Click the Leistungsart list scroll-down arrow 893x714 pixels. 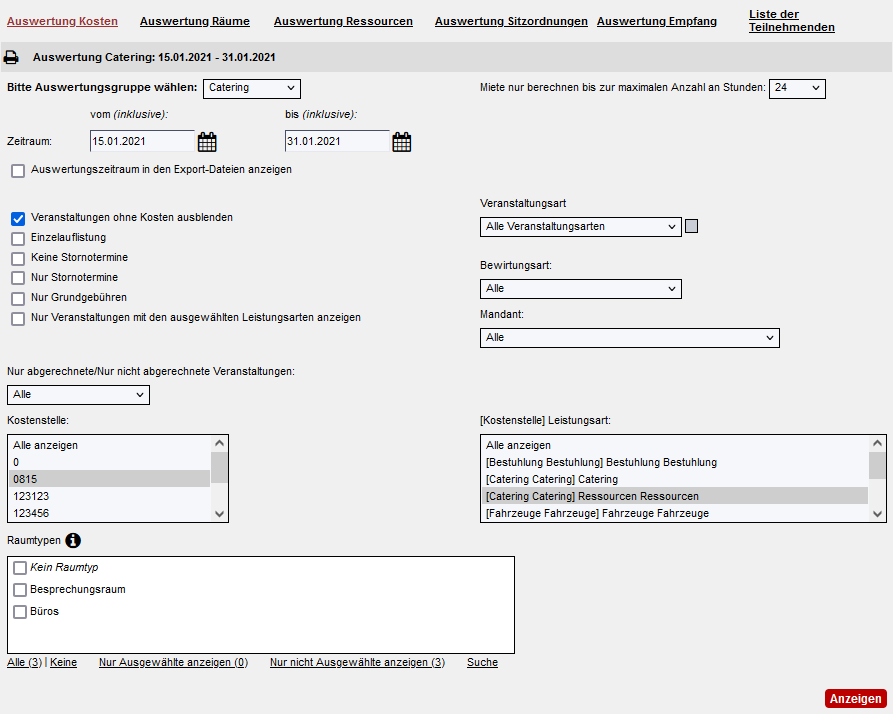tap(877, 514)
